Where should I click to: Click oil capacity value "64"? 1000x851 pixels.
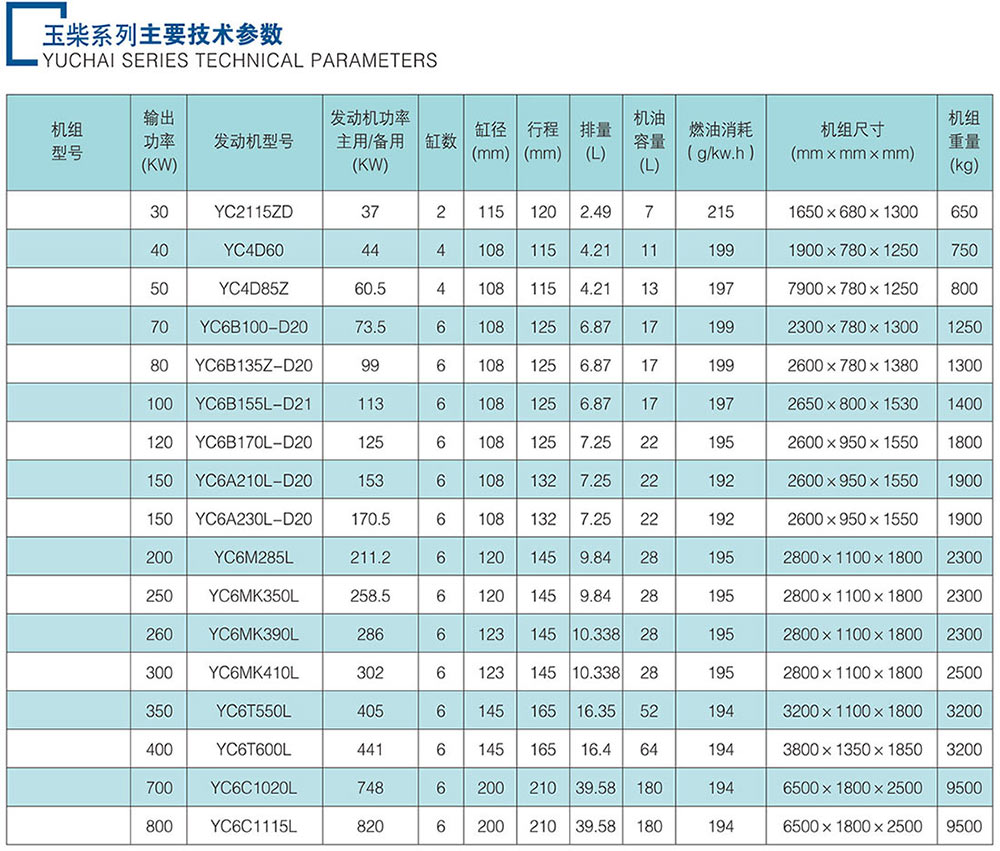tap(649, 750)
